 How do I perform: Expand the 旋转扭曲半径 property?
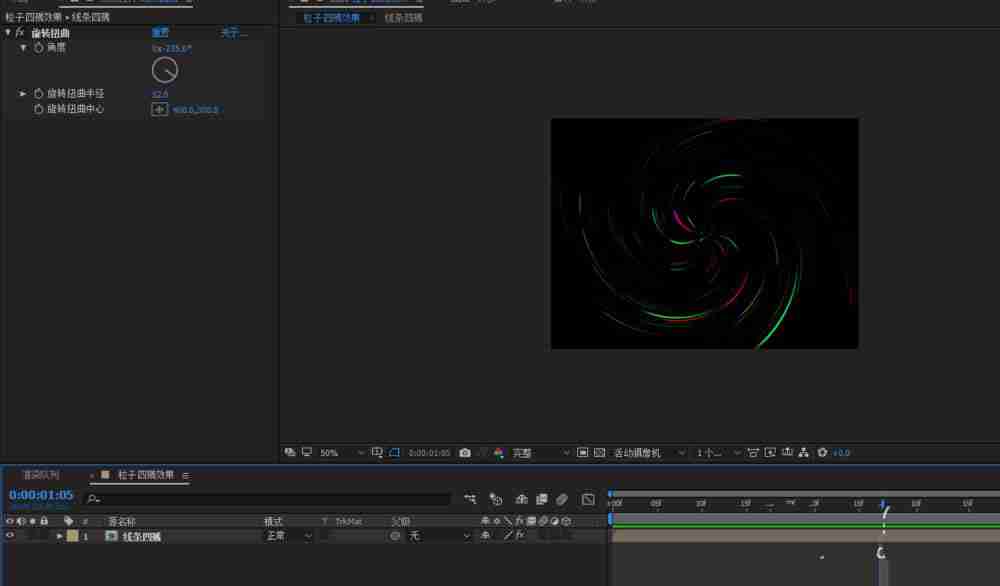pos(24,93)
